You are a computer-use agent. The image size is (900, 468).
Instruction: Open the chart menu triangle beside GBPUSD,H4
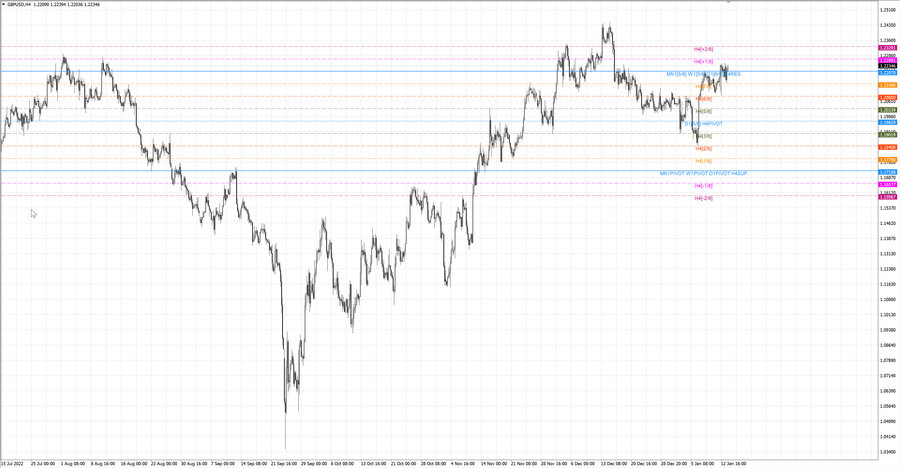(3, 4)
